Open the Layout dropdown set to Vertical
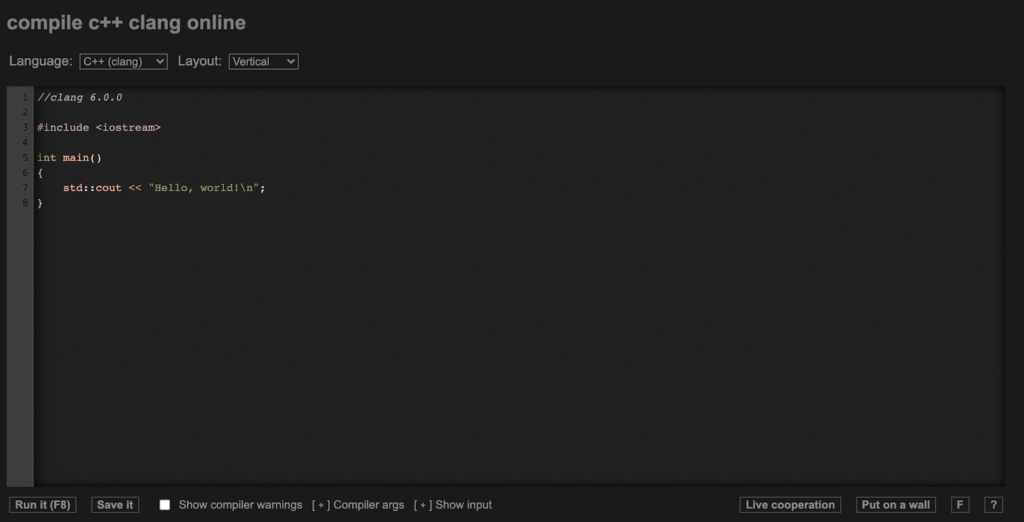The image size is (1024, 522). pos(263,61)
